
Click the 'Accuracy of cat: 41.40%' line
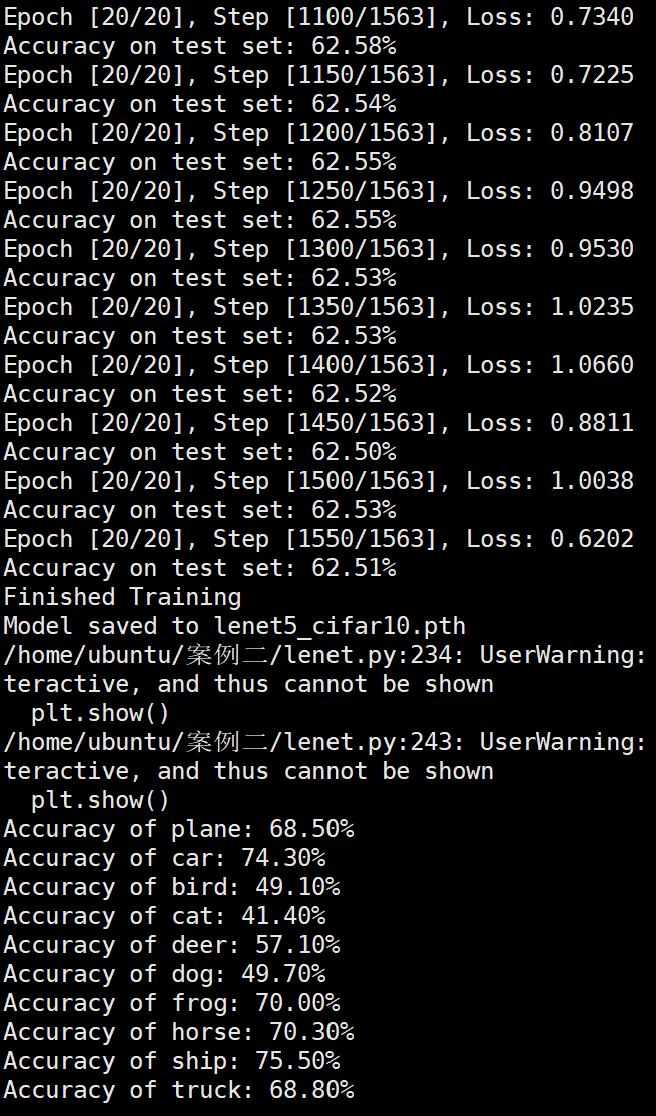coord(164,916)
